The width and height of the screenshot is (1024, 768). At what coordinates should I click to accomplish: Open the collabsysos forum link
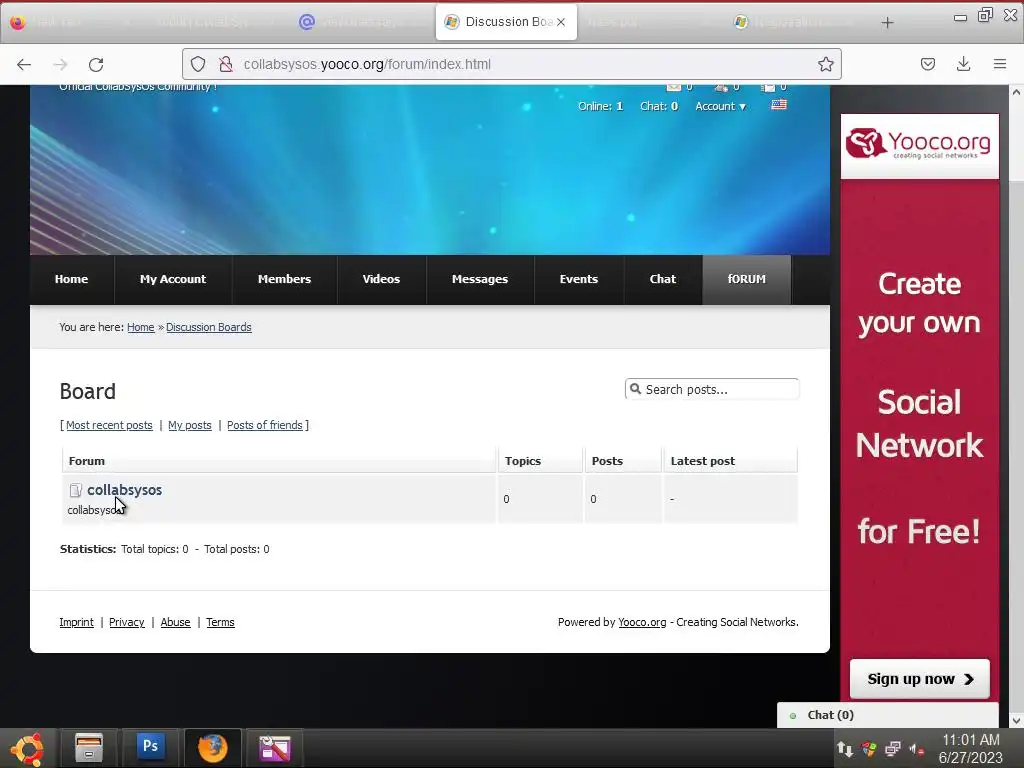pos(124,490)
